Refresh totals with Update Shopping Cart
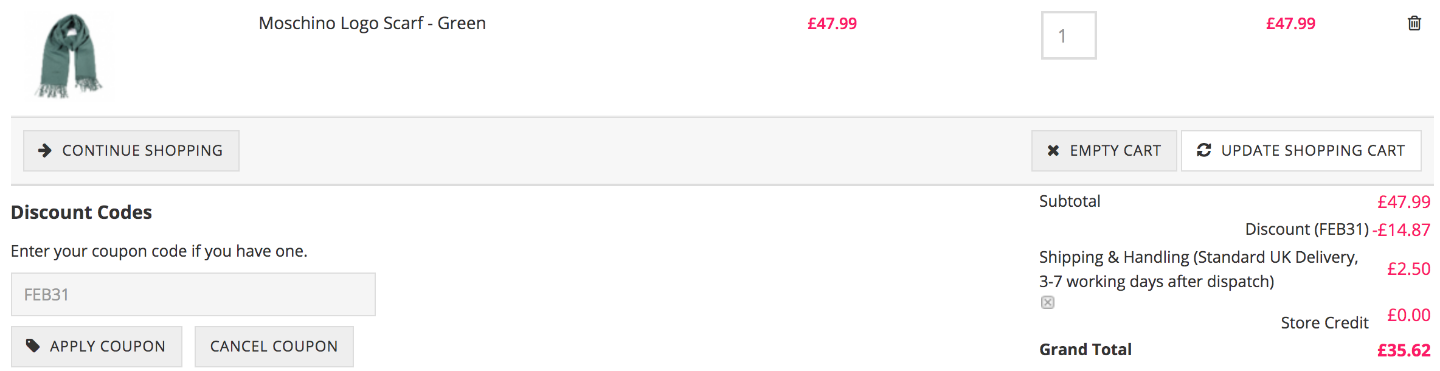The height and width of the screenshot is (371, 1440). coord(1301,151)
